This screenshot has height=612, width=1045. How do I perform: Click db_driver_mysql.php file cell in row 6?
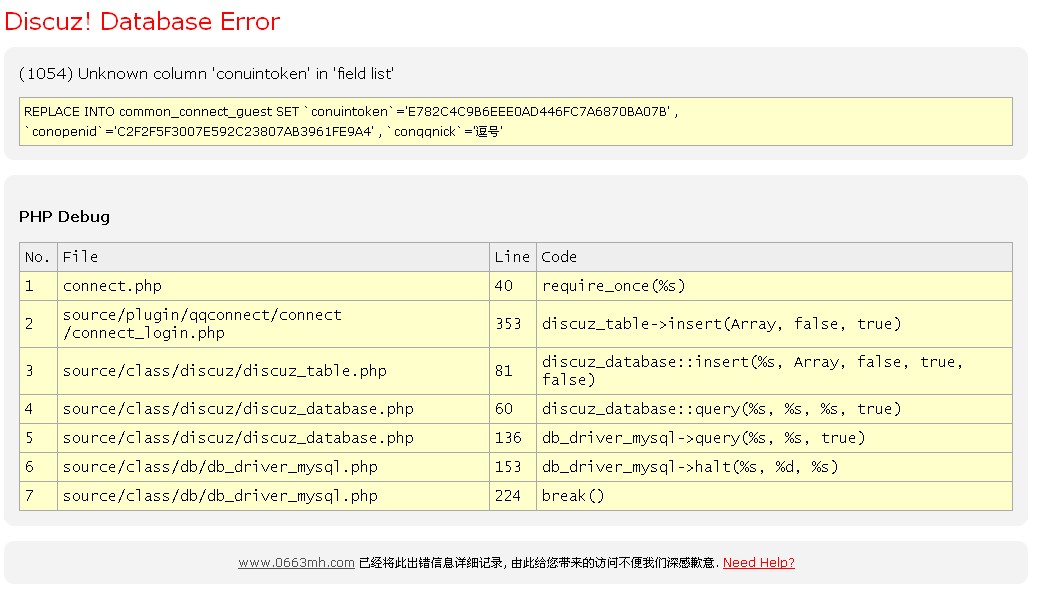point(273,467)
